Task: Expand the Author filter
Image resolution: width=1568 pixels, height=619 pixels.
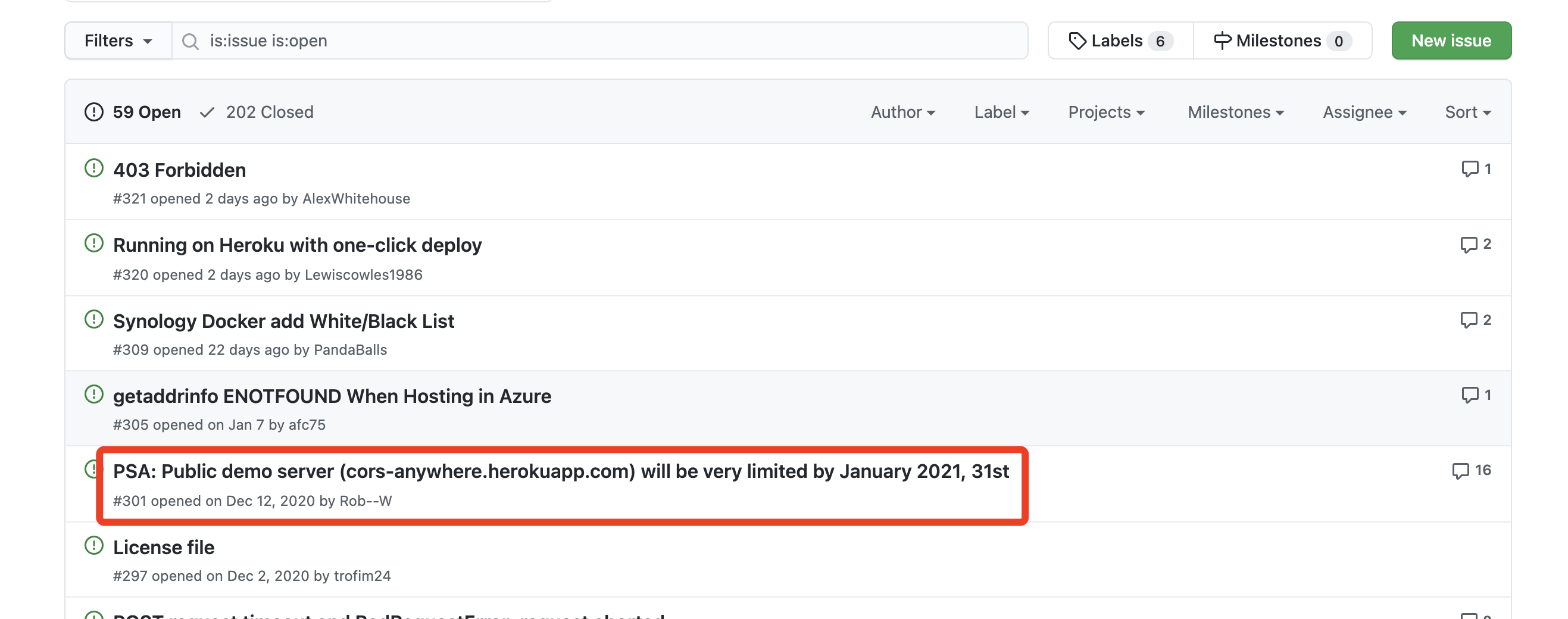Action: pyautogui.click(x=902, y=112)
